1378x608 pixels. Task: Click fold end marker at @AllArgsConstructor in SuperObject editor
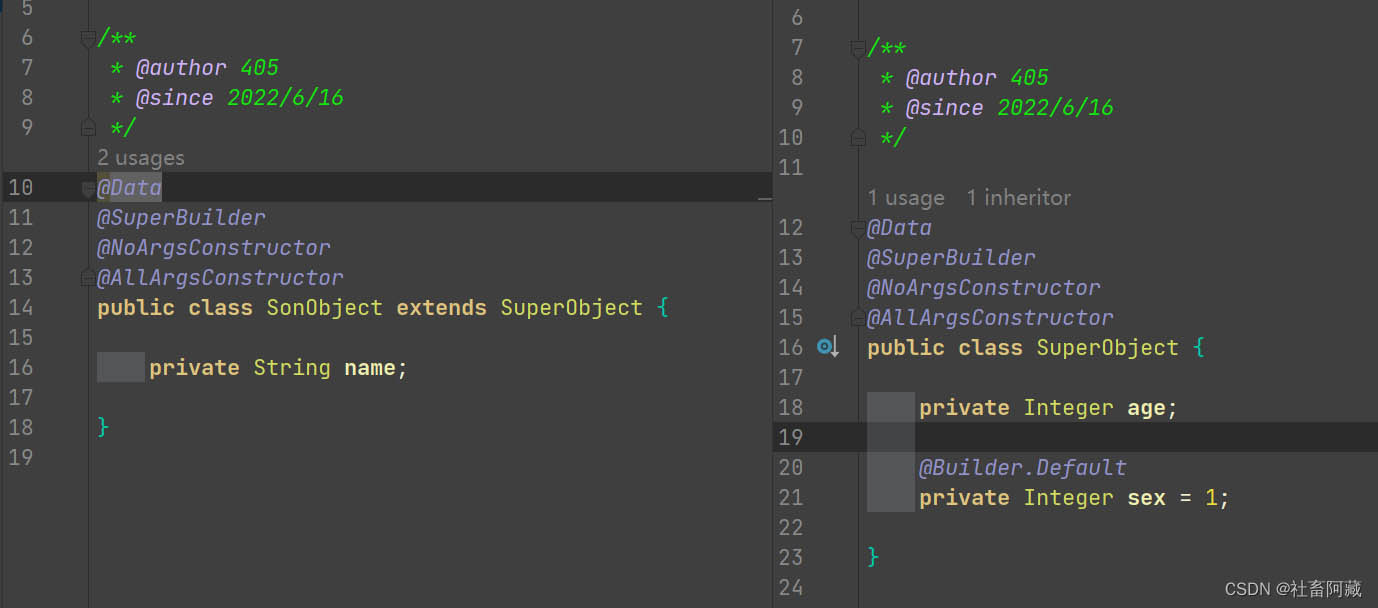coord(858,318)
